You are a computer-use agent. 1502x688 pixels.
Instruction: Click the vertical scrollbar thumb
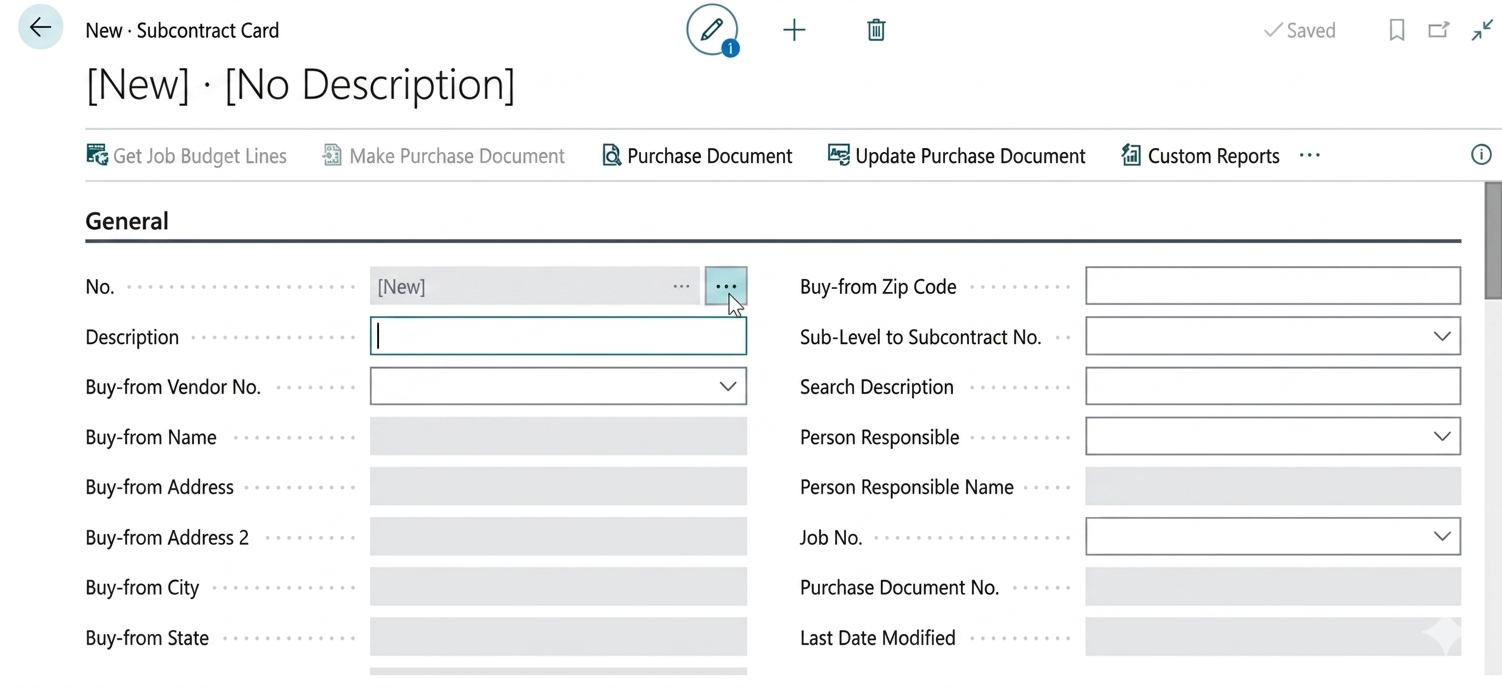coord(1493,240)
